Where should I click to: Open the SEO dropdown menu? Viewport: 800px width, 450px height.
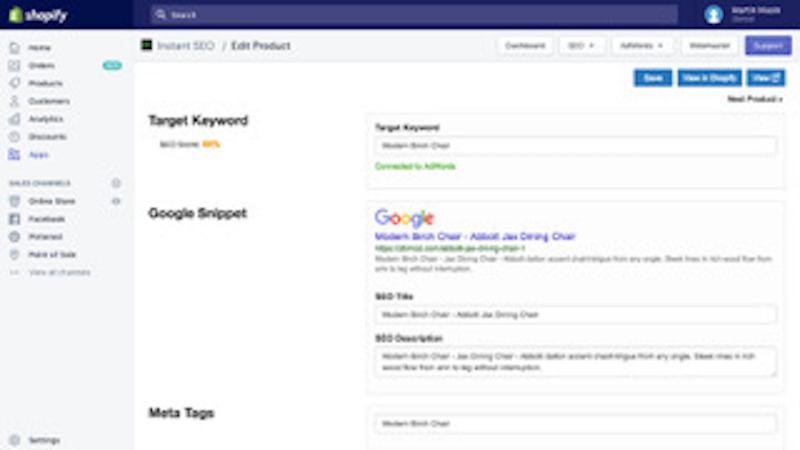point(582,45)
